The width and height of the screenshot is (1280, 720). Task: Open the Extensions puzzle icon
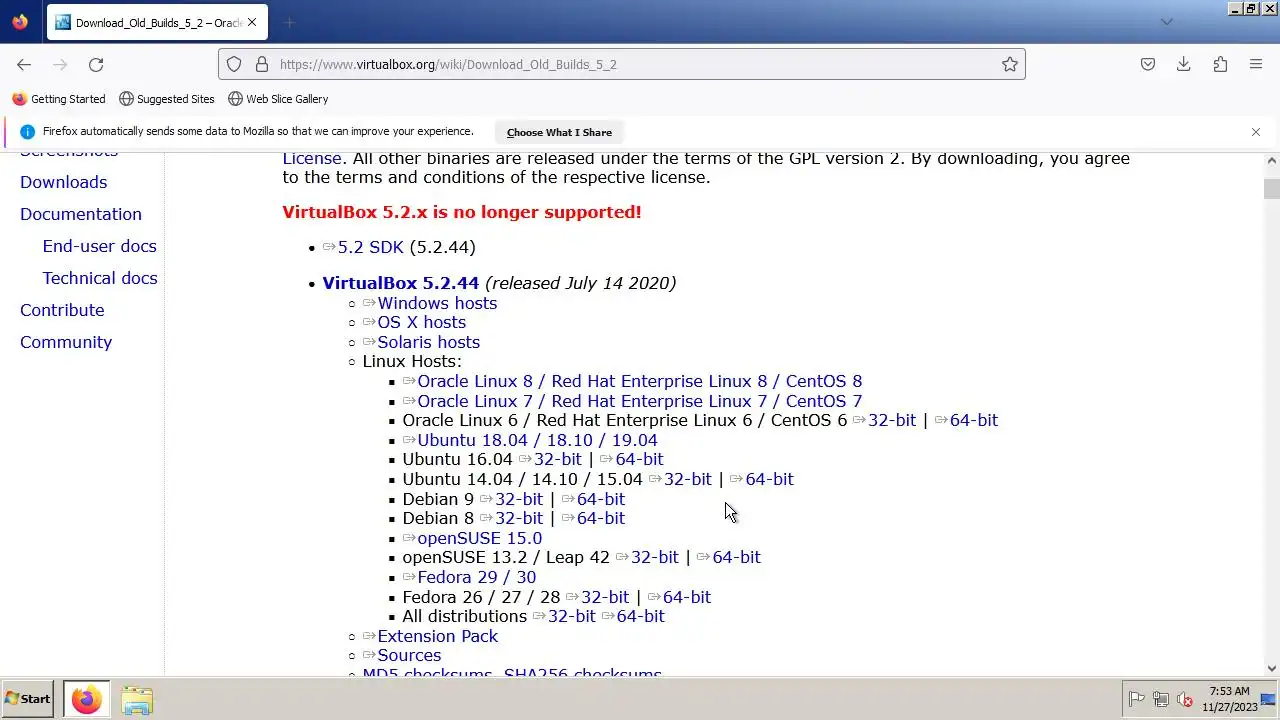tap(1220, 64)
